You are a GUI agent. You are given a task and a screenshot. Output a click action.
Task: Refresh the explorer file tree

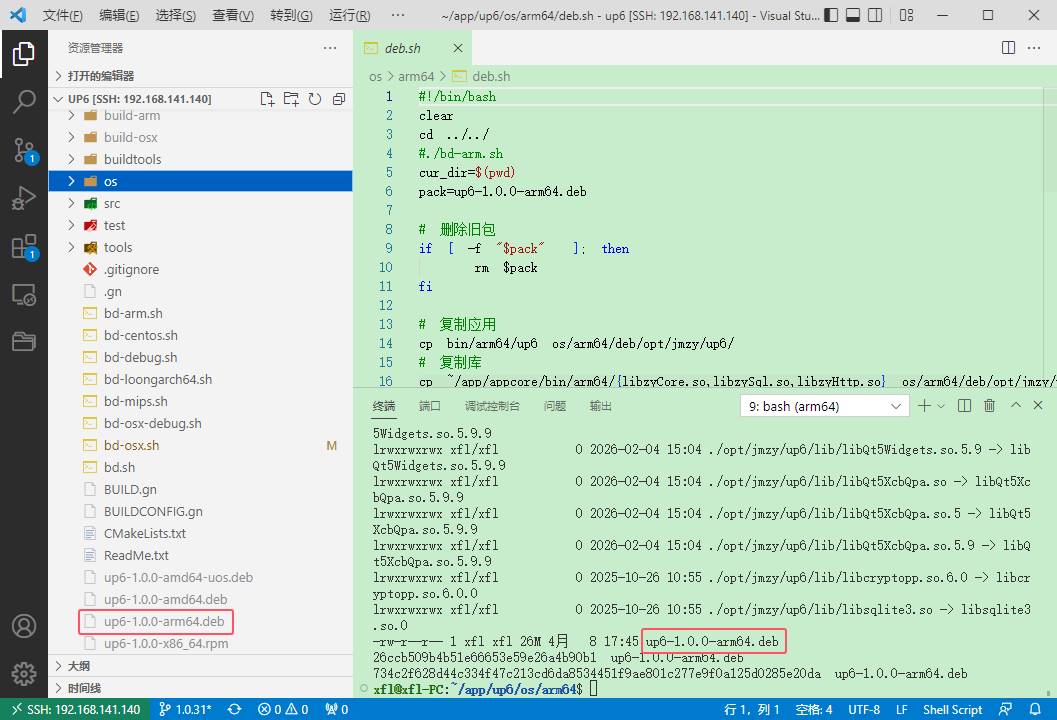(x=315, y=99)
